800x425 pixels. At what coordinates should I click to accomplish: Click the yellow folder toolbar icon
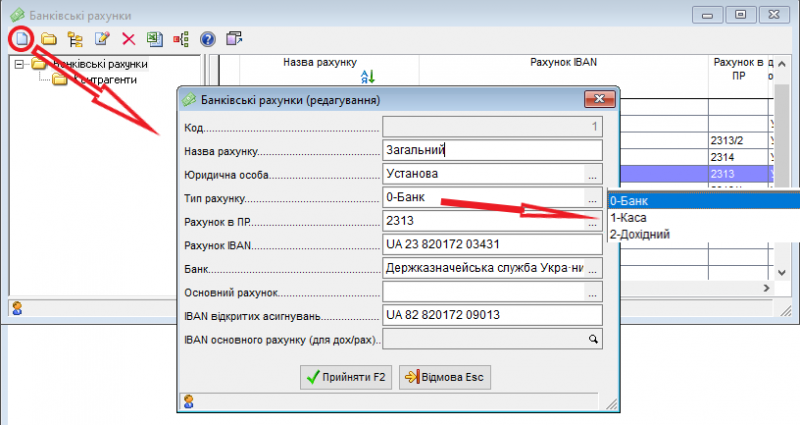(x=48, y=39)
